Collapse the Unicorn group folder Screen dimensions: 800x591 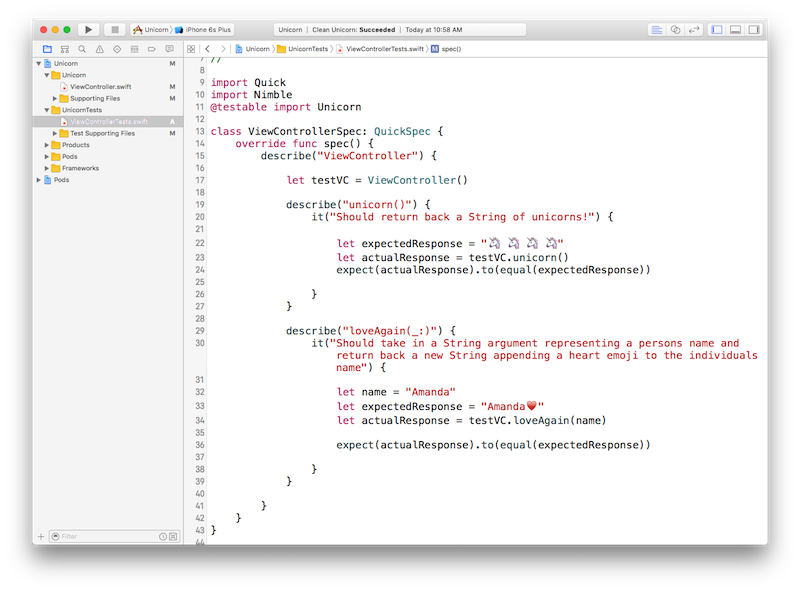tap(47, 75)
